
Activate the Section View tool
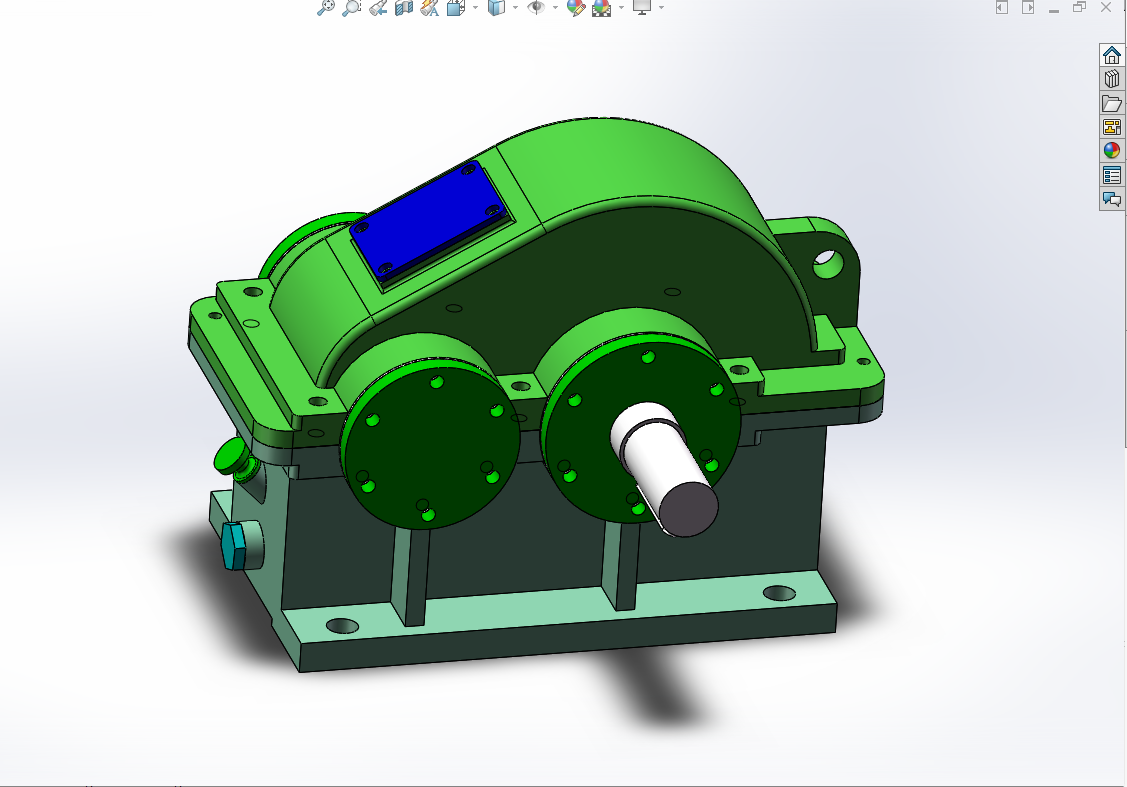[404, 7]
